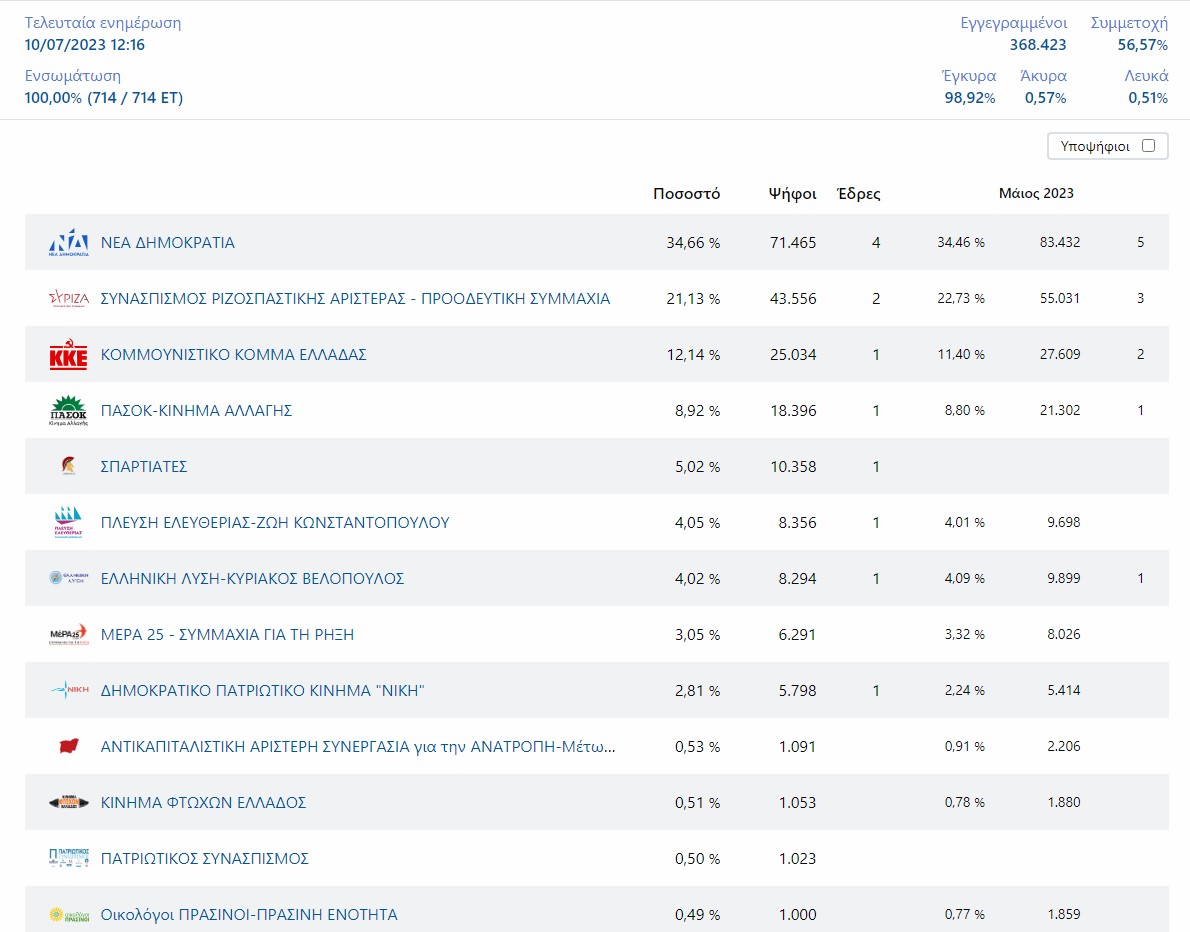Image resolution: width=1190 pixels, height=932 pixels.
Task: Click the blank ballots value 0,51%
Action: [1148, 98]
